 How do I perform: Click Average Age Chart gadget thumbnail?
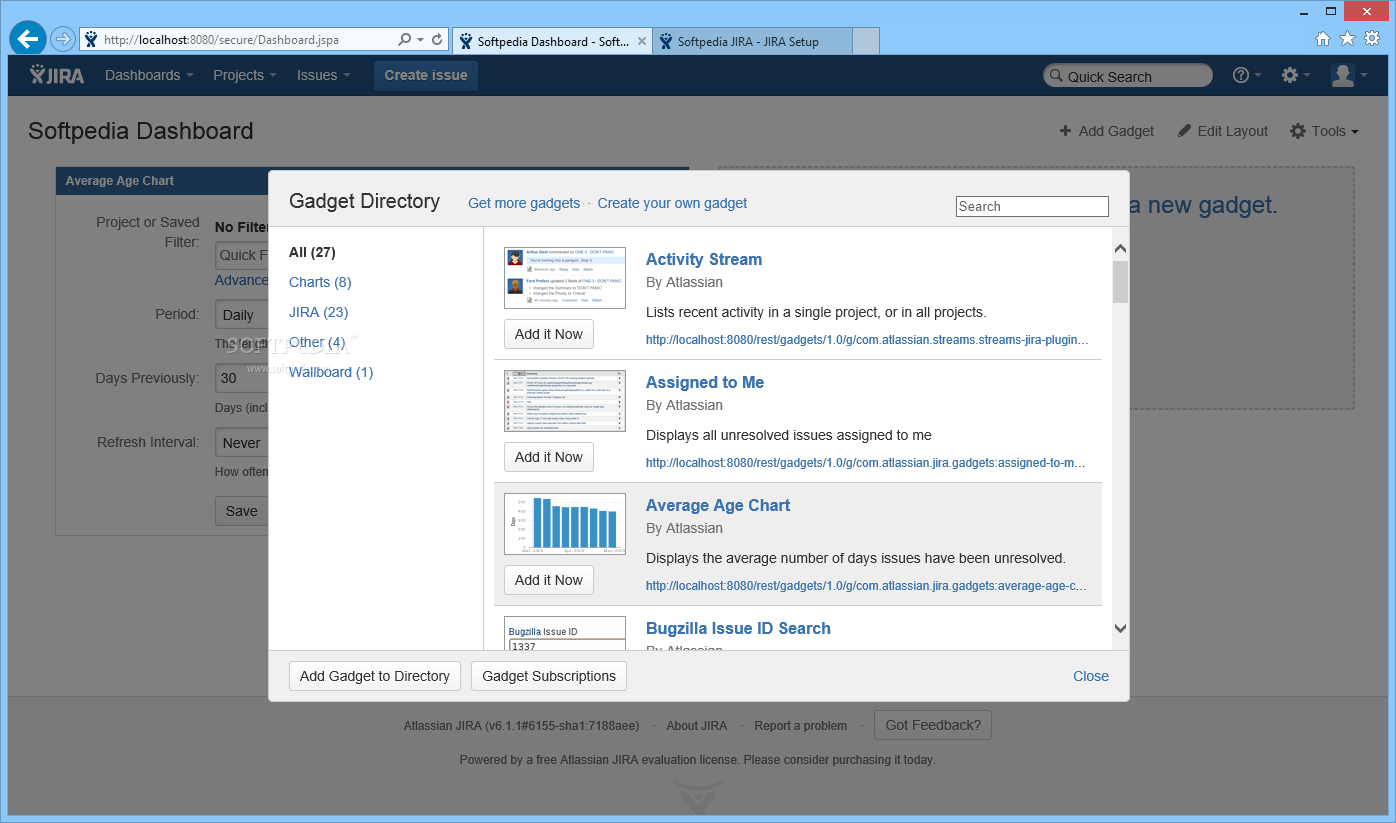click(565, 524)
